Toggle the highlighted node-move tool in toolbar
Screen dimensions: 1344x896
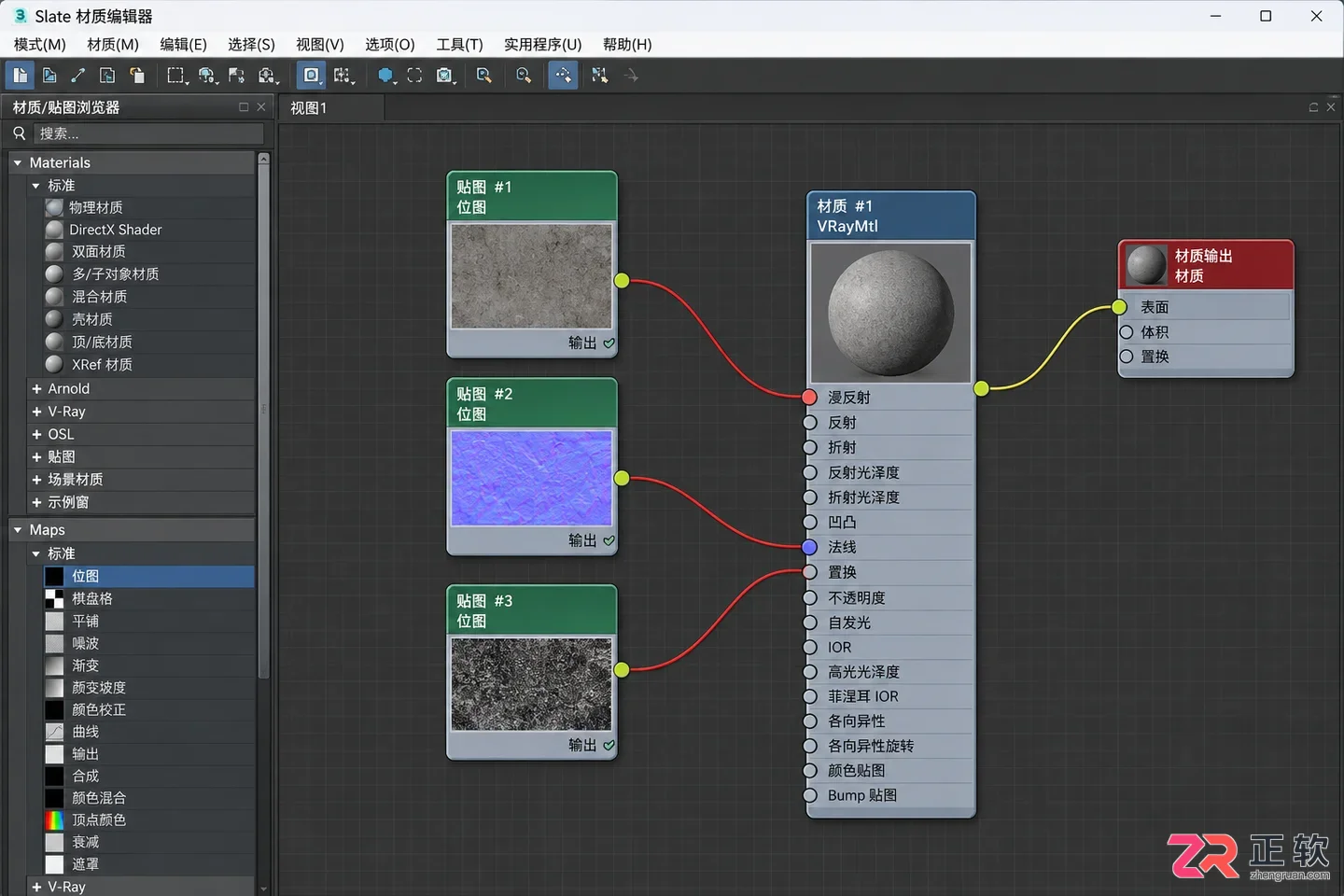[563, 76]
